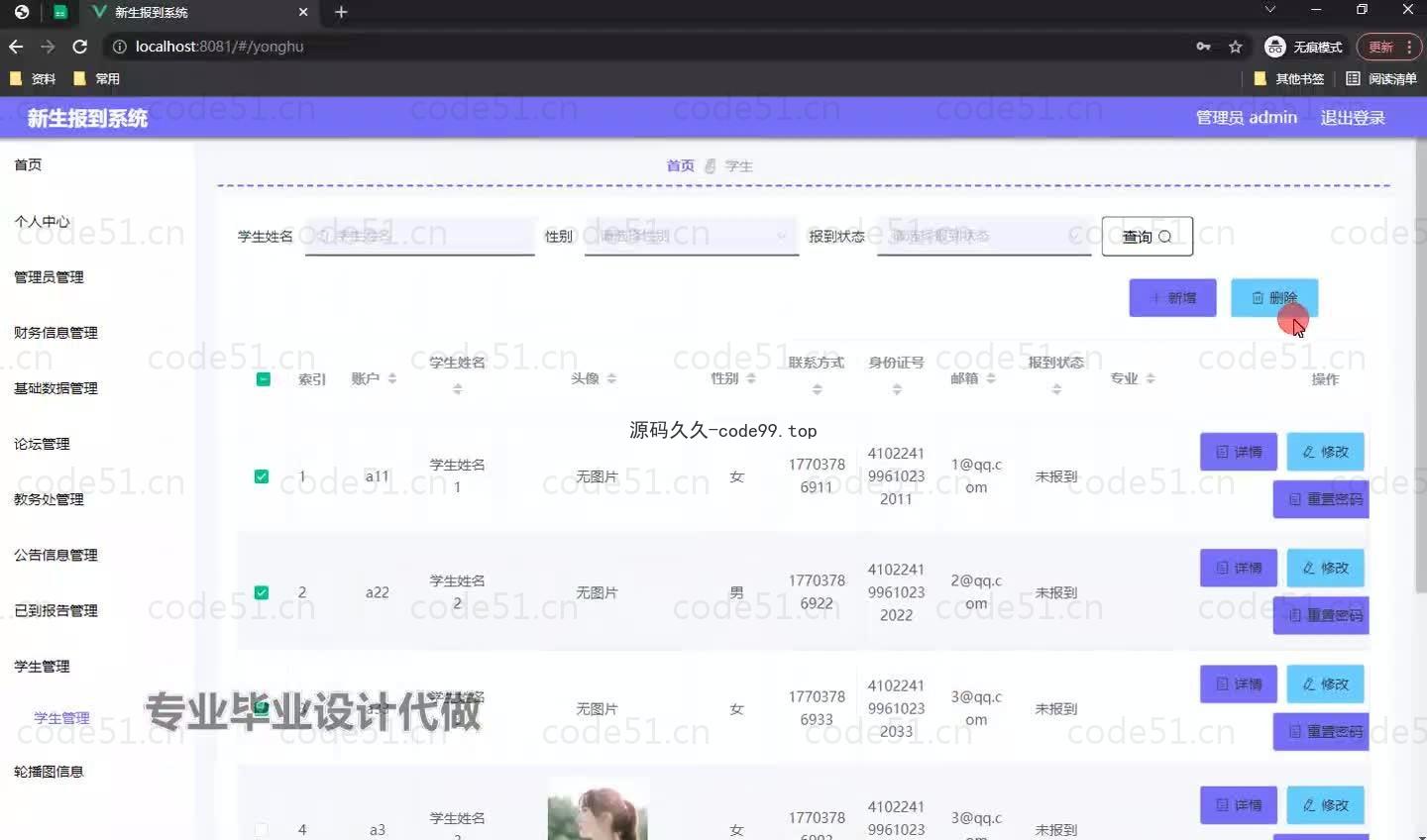Sort by 报到状态 column arrows
Image resolution: width=1427 pixels, height=840 pixels.
click(1056, 390)
